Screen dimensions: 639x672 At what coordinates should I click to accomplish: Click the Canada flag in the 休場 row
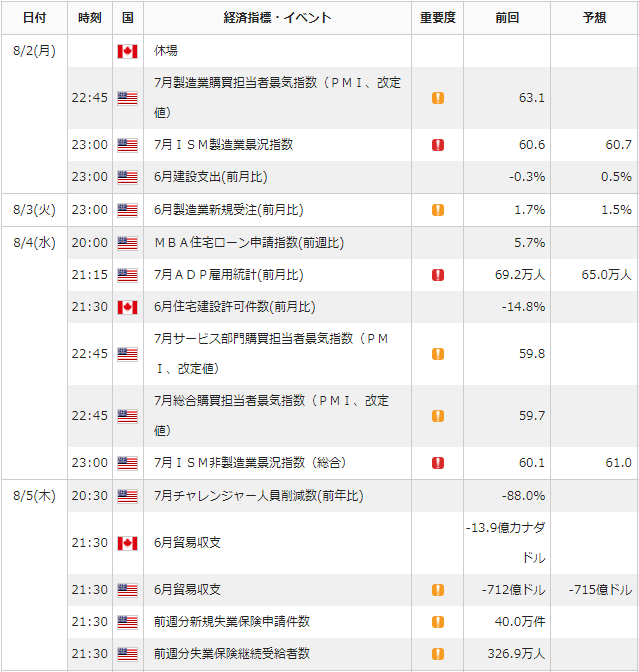click(127, 51)
